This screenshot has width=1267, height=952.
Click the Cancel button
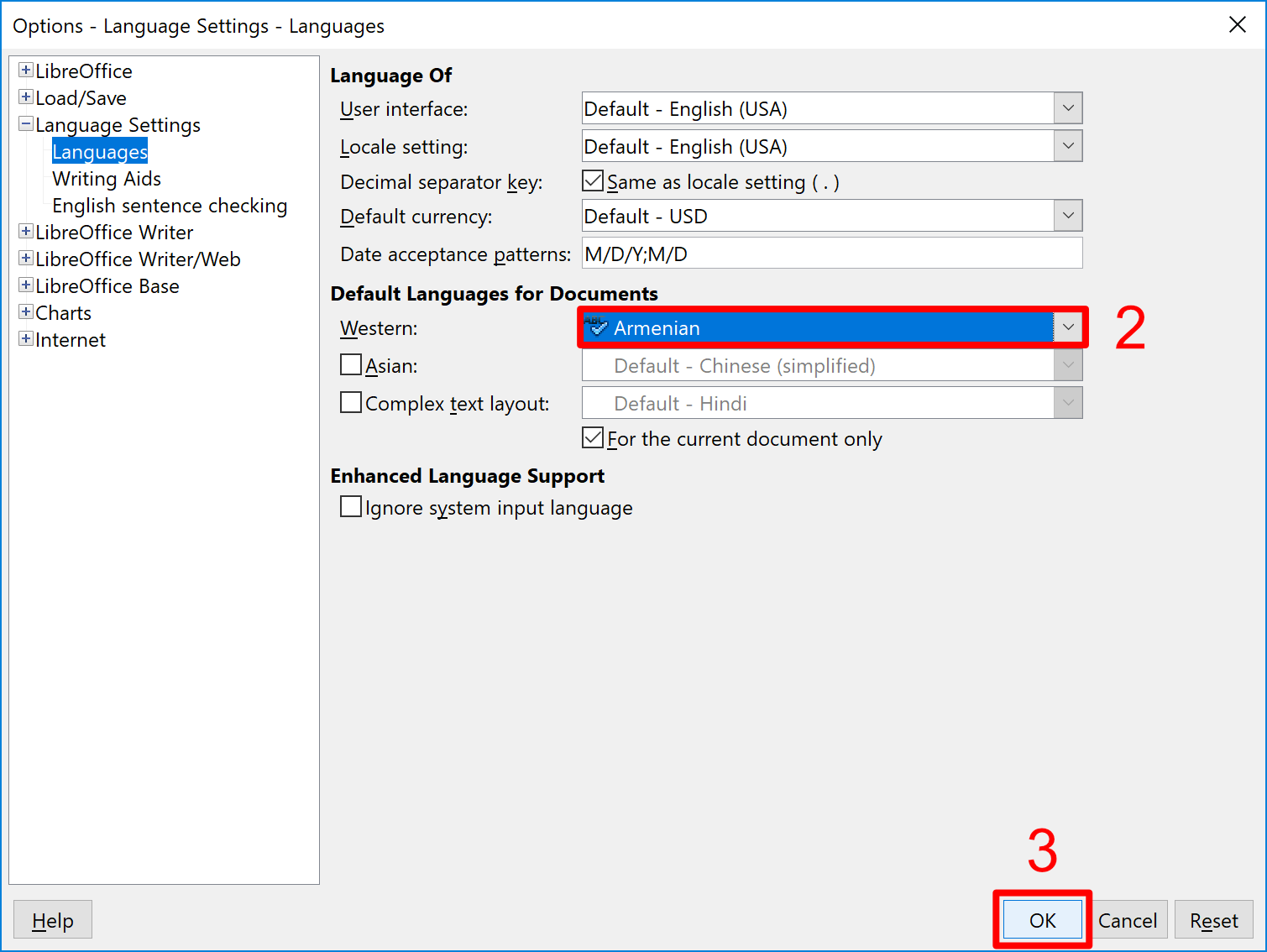[1128, 920]
